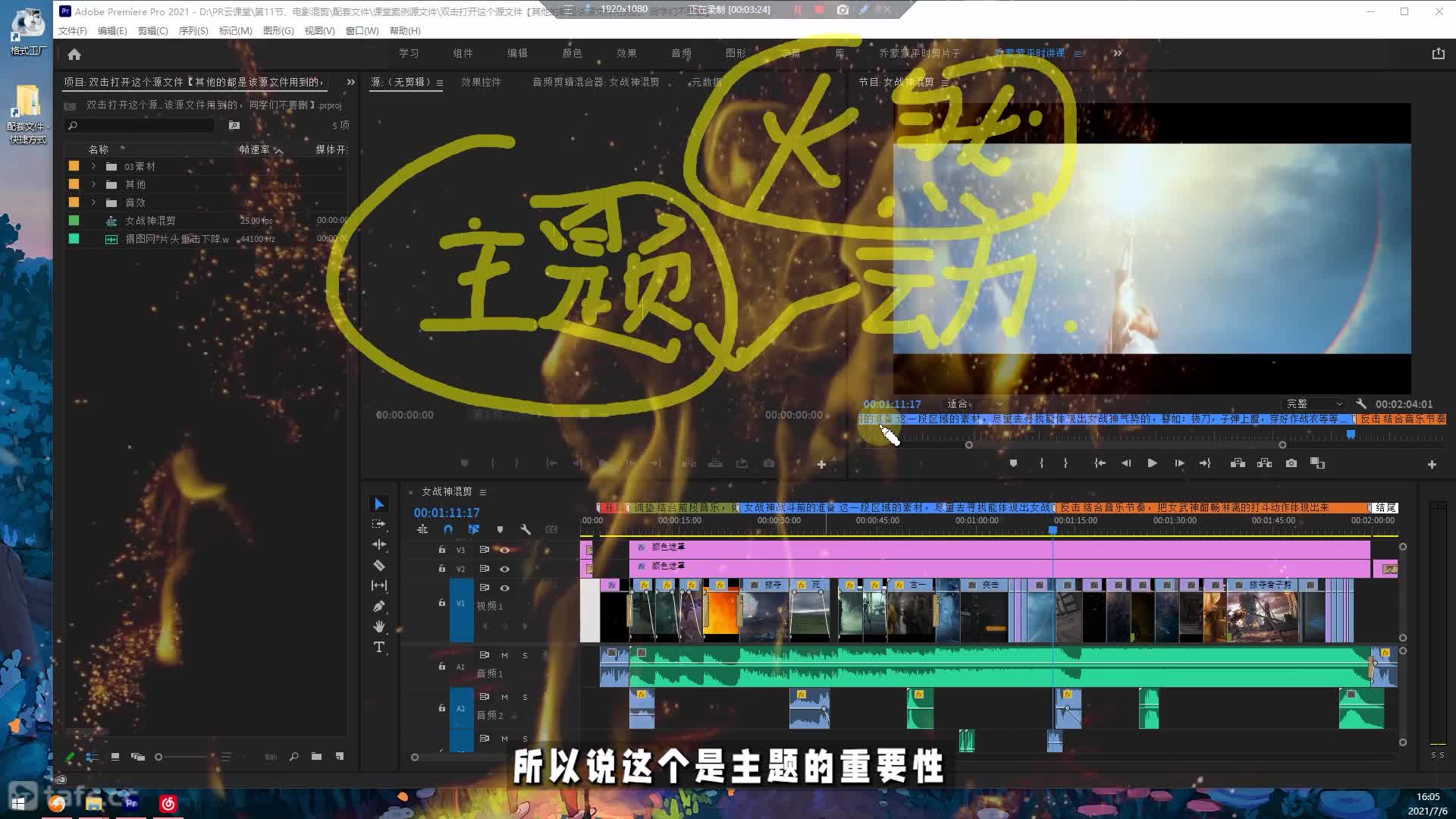Open the Program monitor panel menu
The image size is (1456, 819).
(945, 83)
